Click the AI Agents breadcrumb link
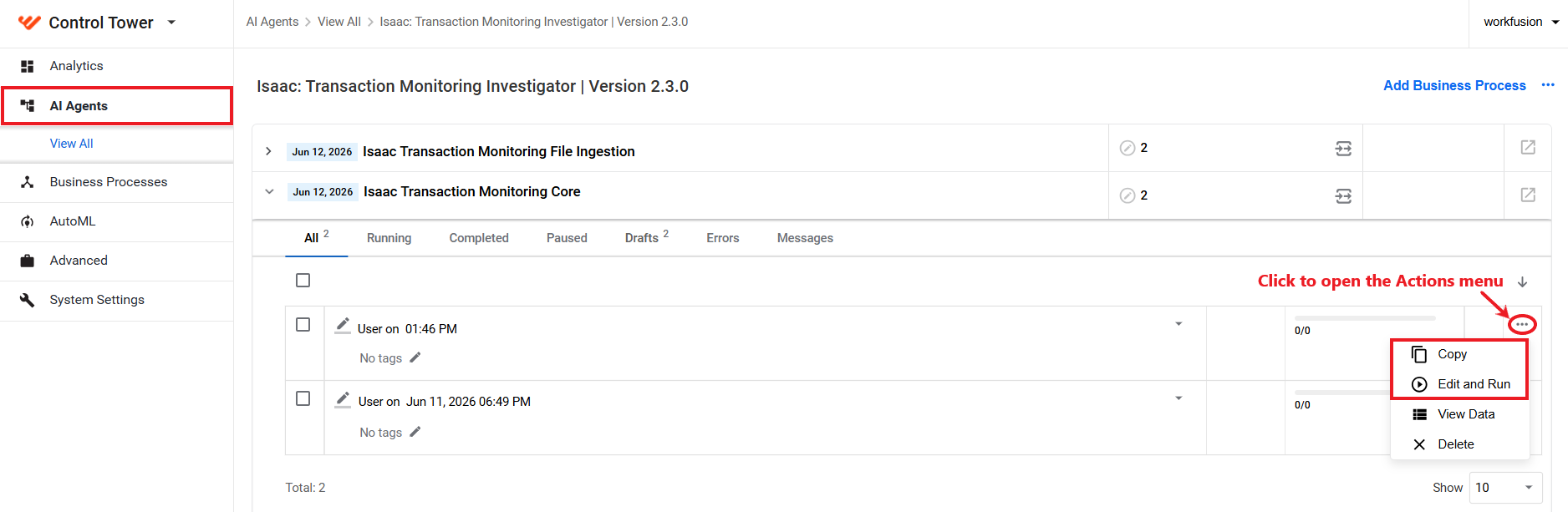The image size is (1568, 512). coord(272,22)
